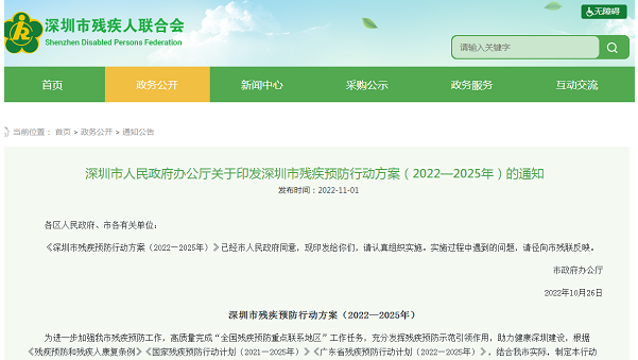The image size is (638, 360).
Task: Open the 采购公示 navigation tab
Action: 367,85
